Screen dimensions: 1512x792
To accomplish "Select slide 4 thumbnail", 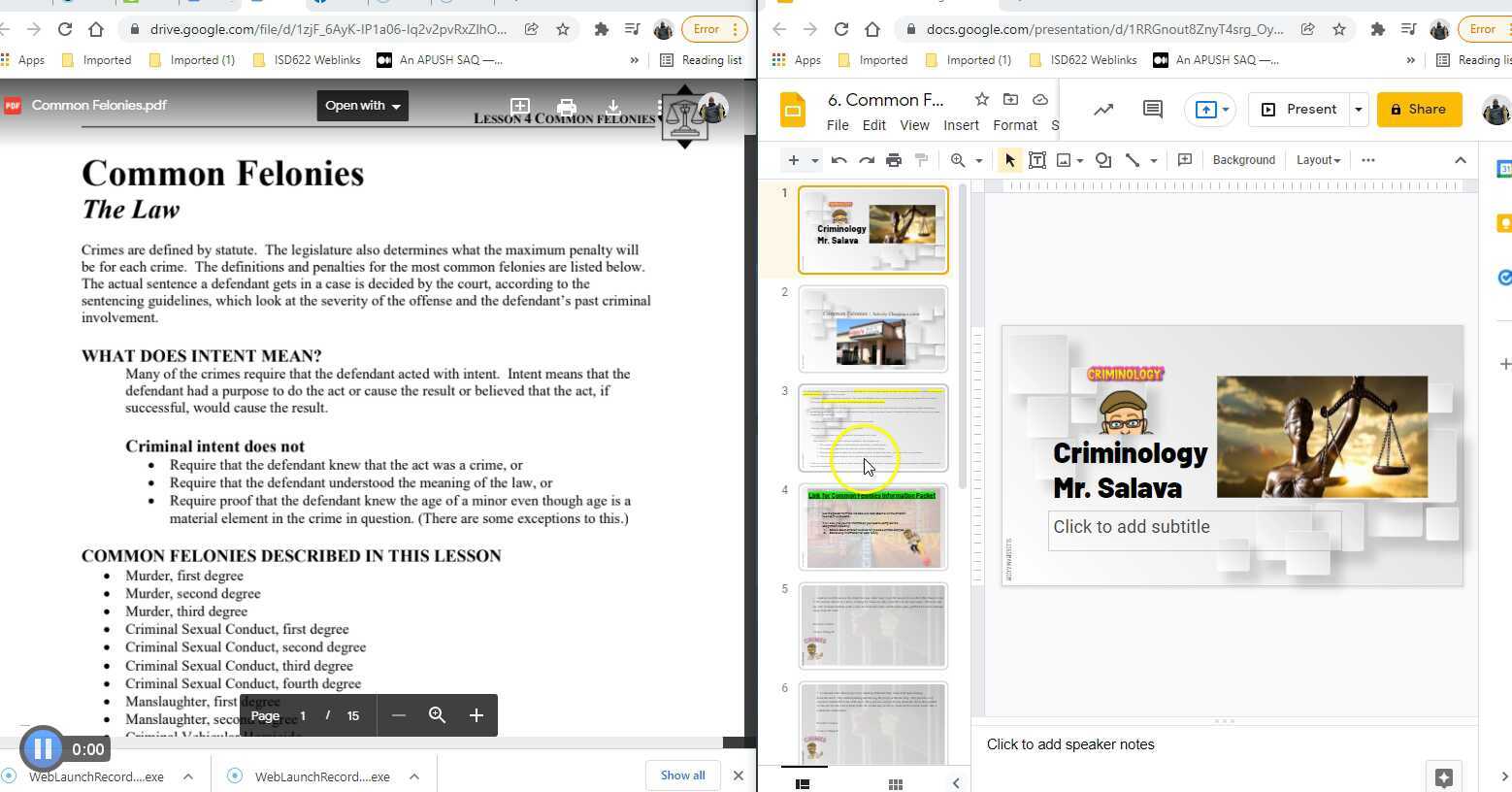I will pyautogui.click(x=872, y=527).
